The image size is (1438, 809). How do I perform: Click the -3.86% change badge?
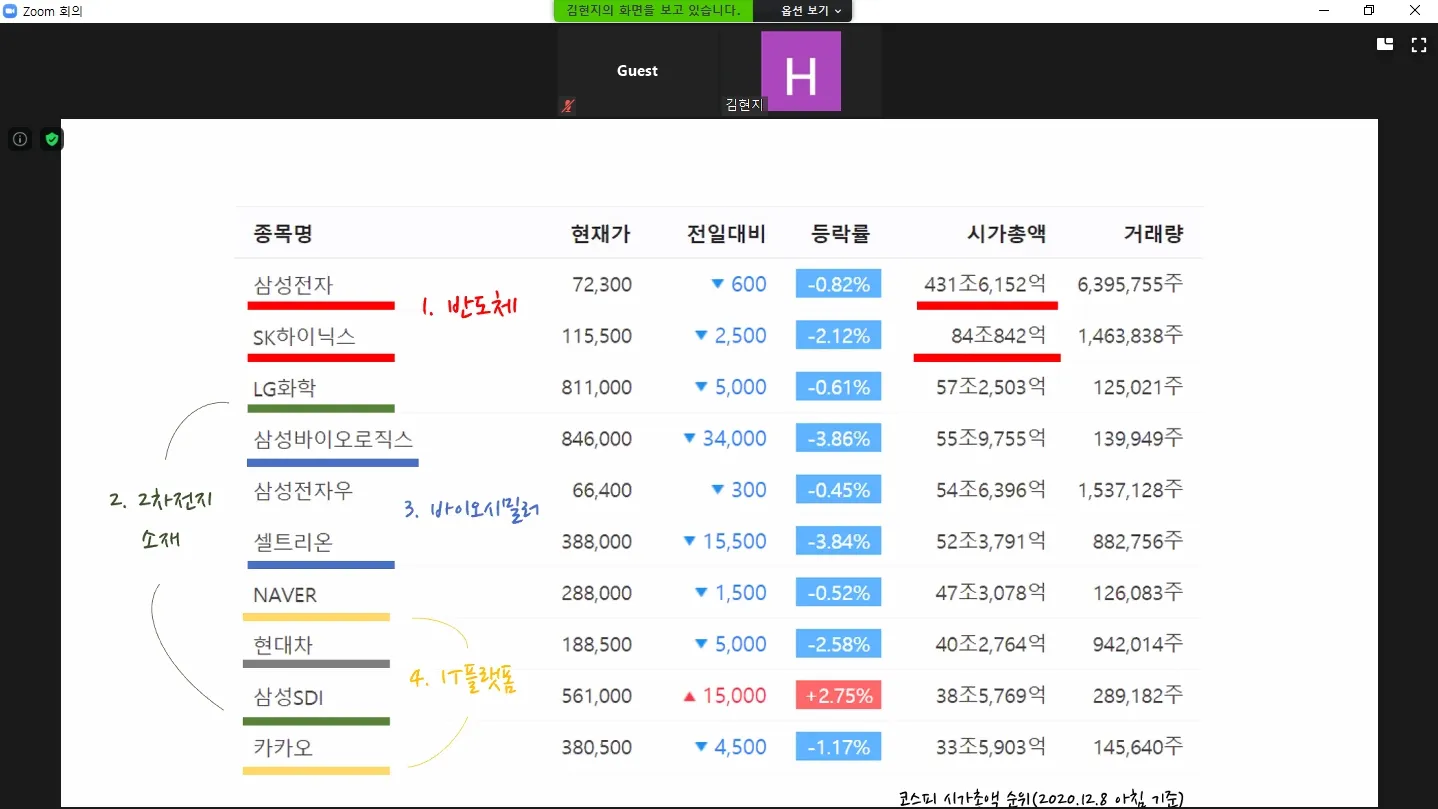pos(838,438)
